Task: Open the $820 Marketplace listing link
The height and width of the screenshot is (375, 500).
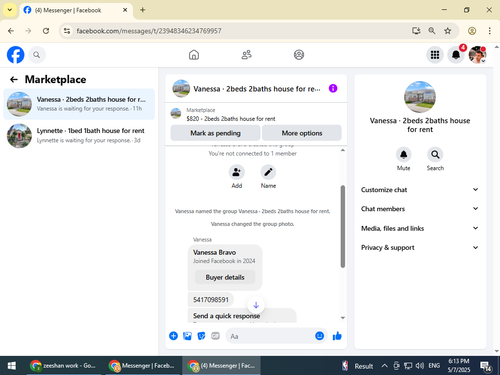Action: pyautogui.click(x=231, y=119)
